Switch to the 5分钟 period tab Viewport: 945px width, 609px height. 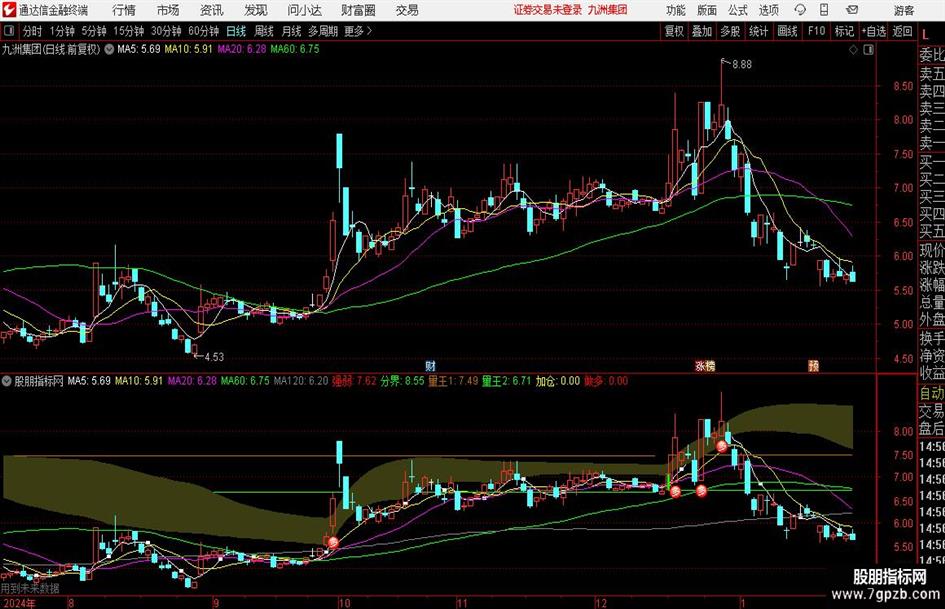coord(93,31)
